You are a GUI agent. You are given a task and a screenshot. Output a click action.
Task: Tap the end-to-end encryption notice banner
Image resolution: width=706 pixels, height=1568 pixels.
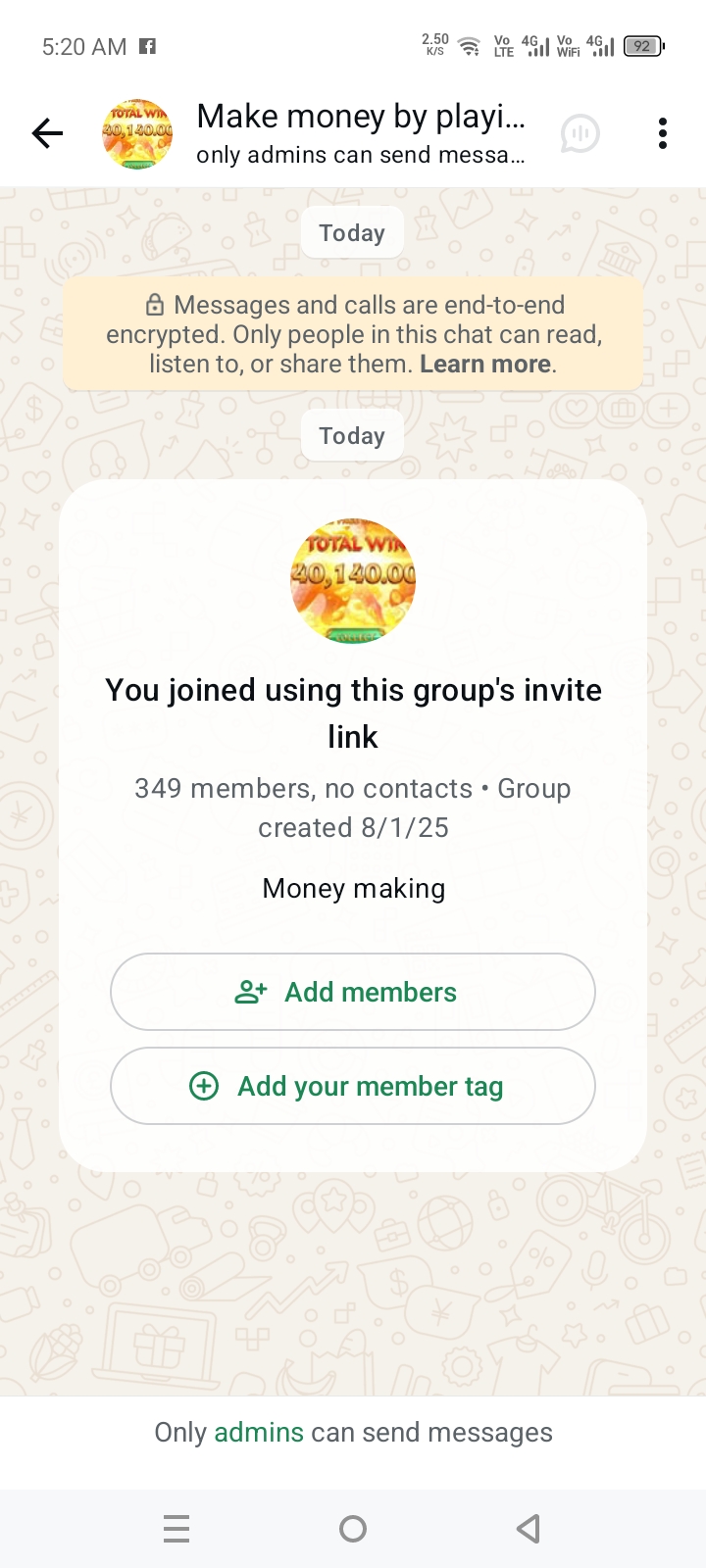(x=353, y=334)
